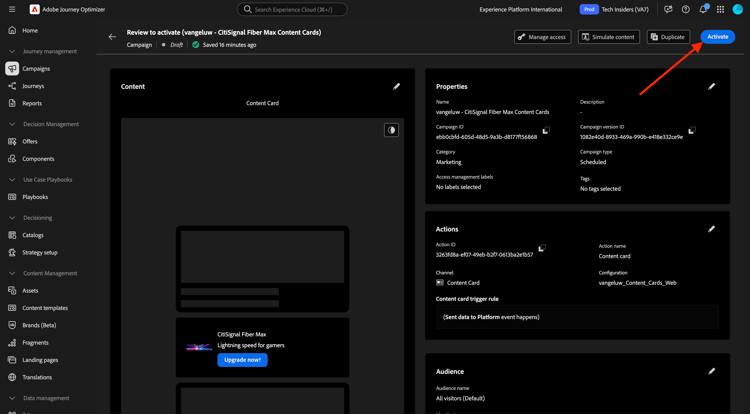Click the Content templates icon
750x414 pixels.
point(12,308)
